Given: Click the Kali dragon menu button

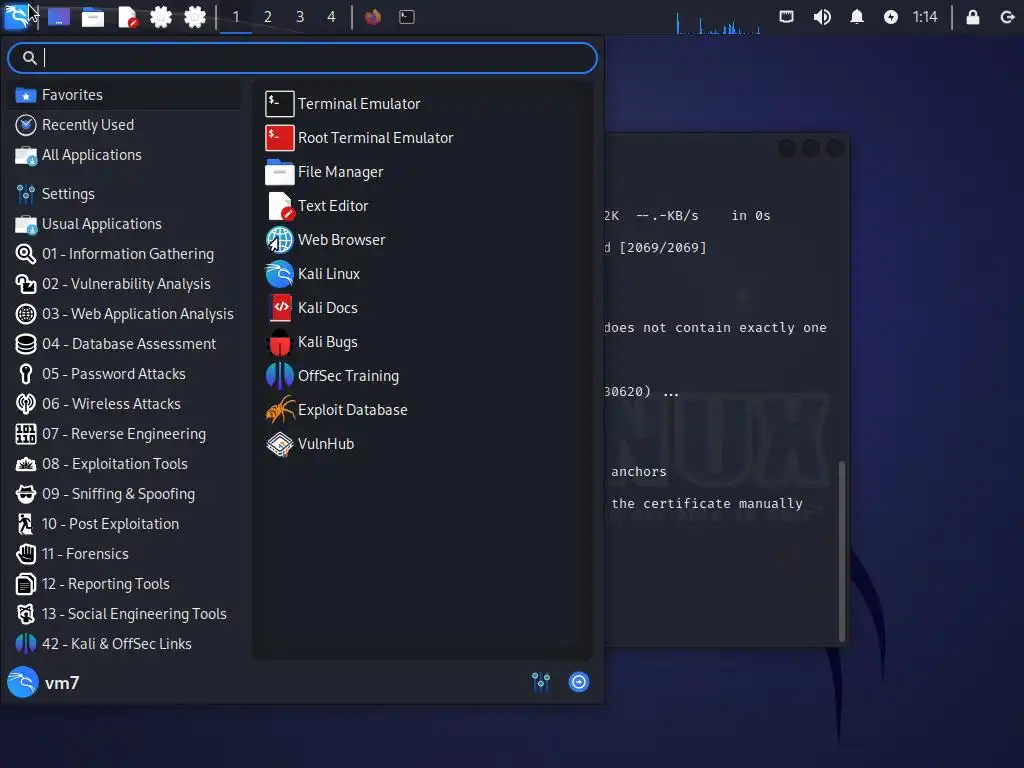Looking at the screenshot, I should (18, 16).
